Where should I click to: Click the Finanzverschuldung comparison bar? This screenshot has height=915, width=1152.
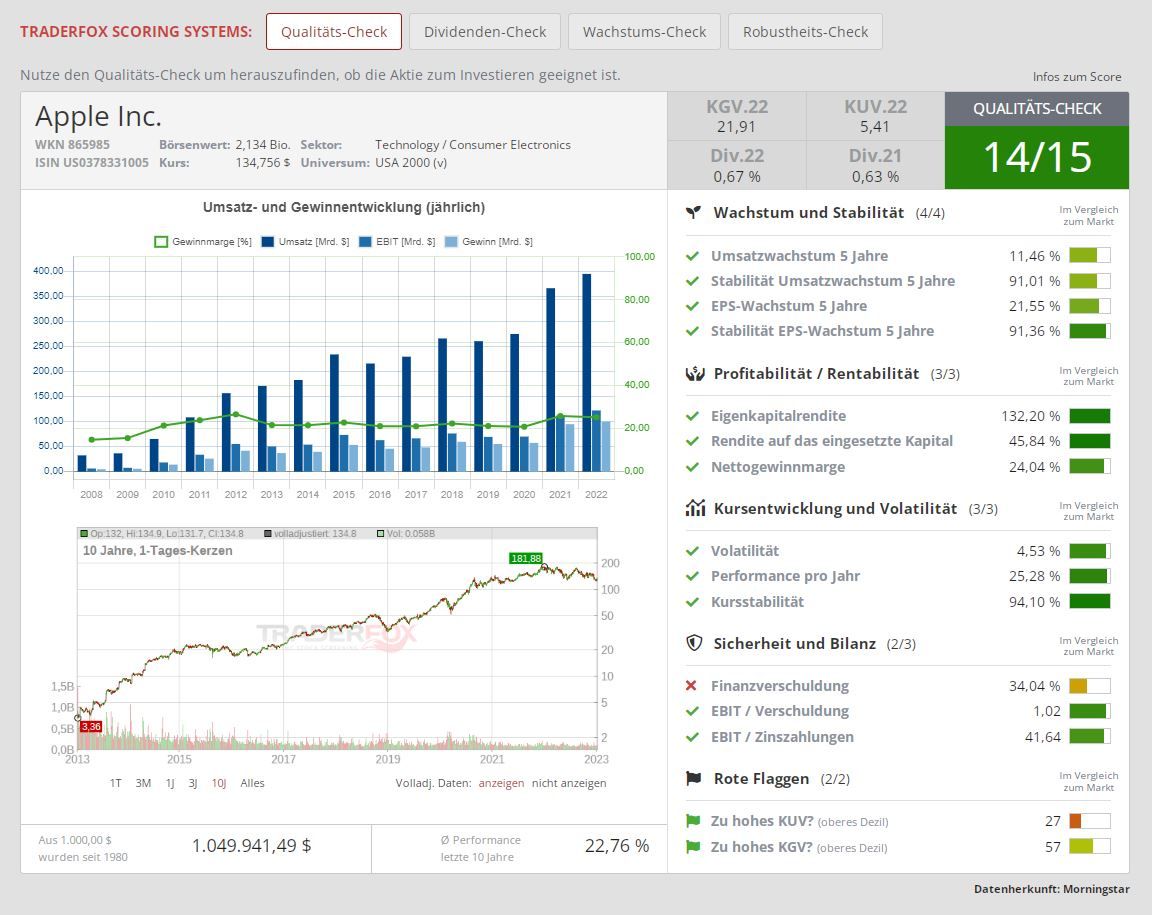pyautogui.click(x=1090, y=686)
